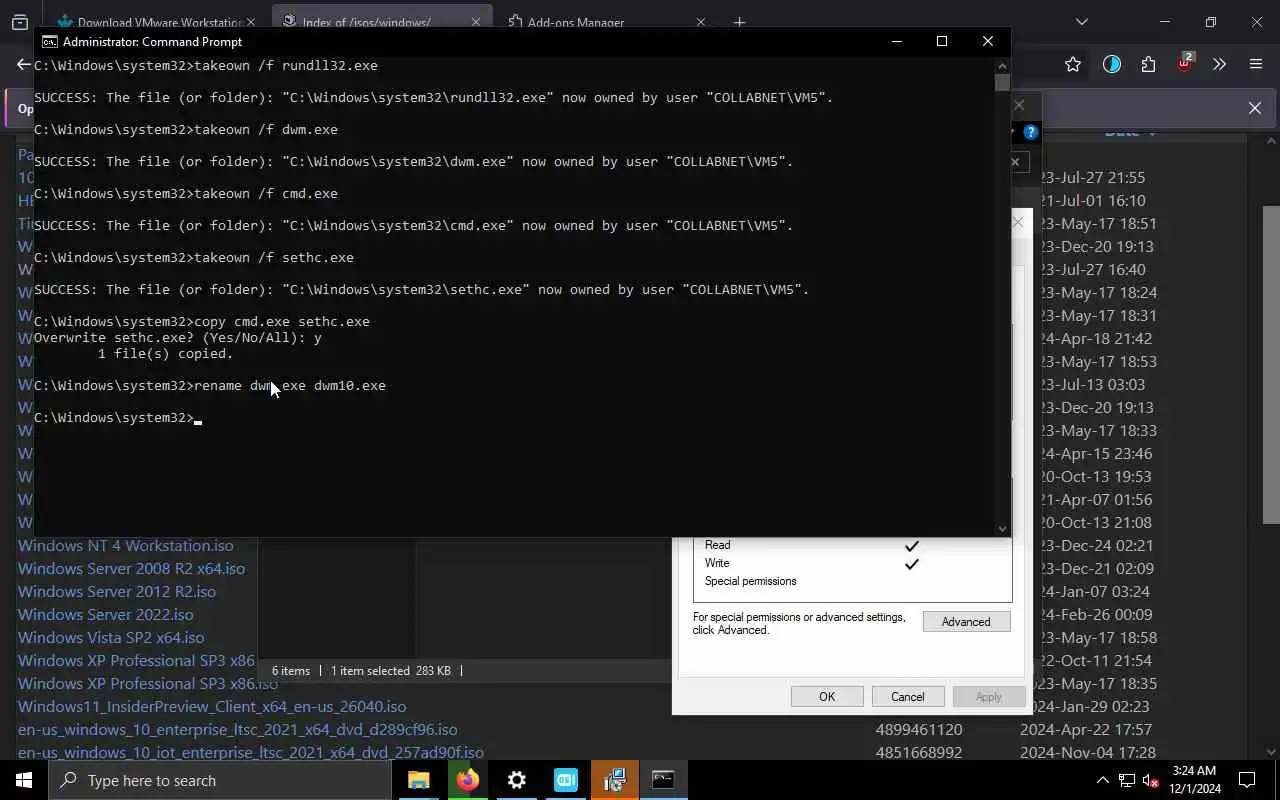Image resolution: width=1280 pixels, height=800 pixels.
Task: Bookmark this page with the star icon
Action: tap(1073, 64)
